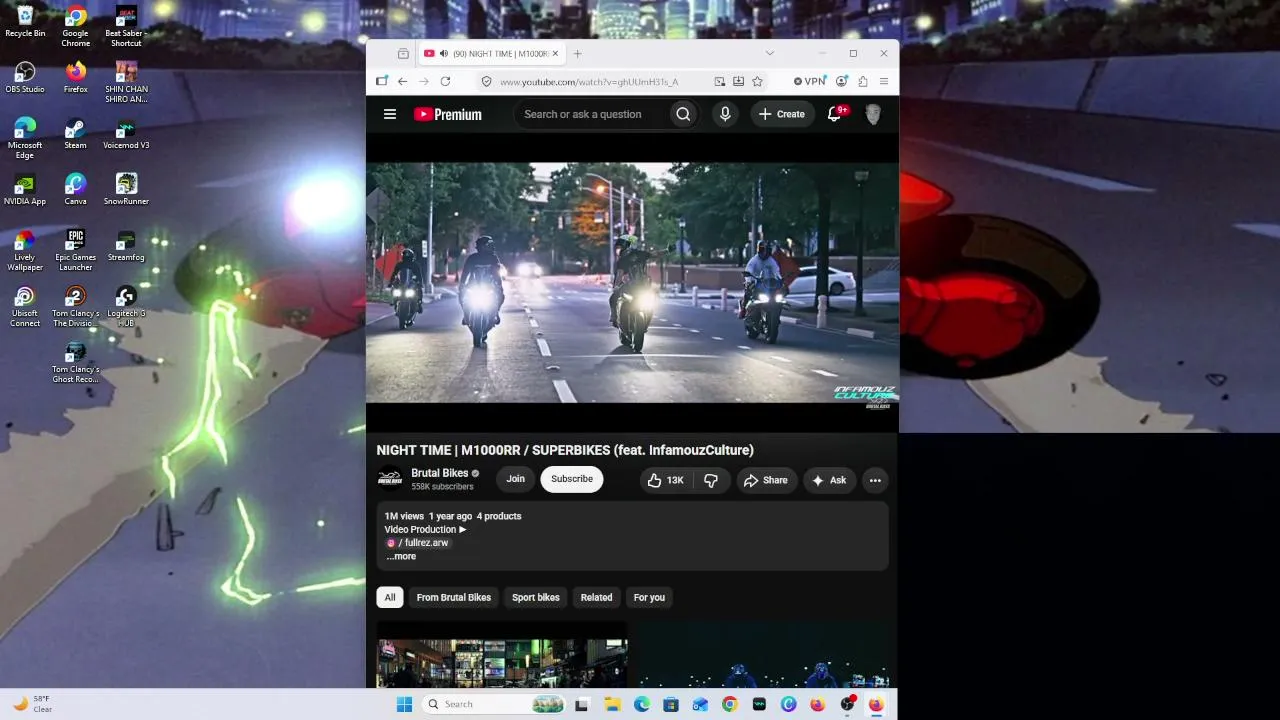Start voice search with the microphone
Screen dimensions: 1280x720
pyautogui.click(x=725, y=114)
